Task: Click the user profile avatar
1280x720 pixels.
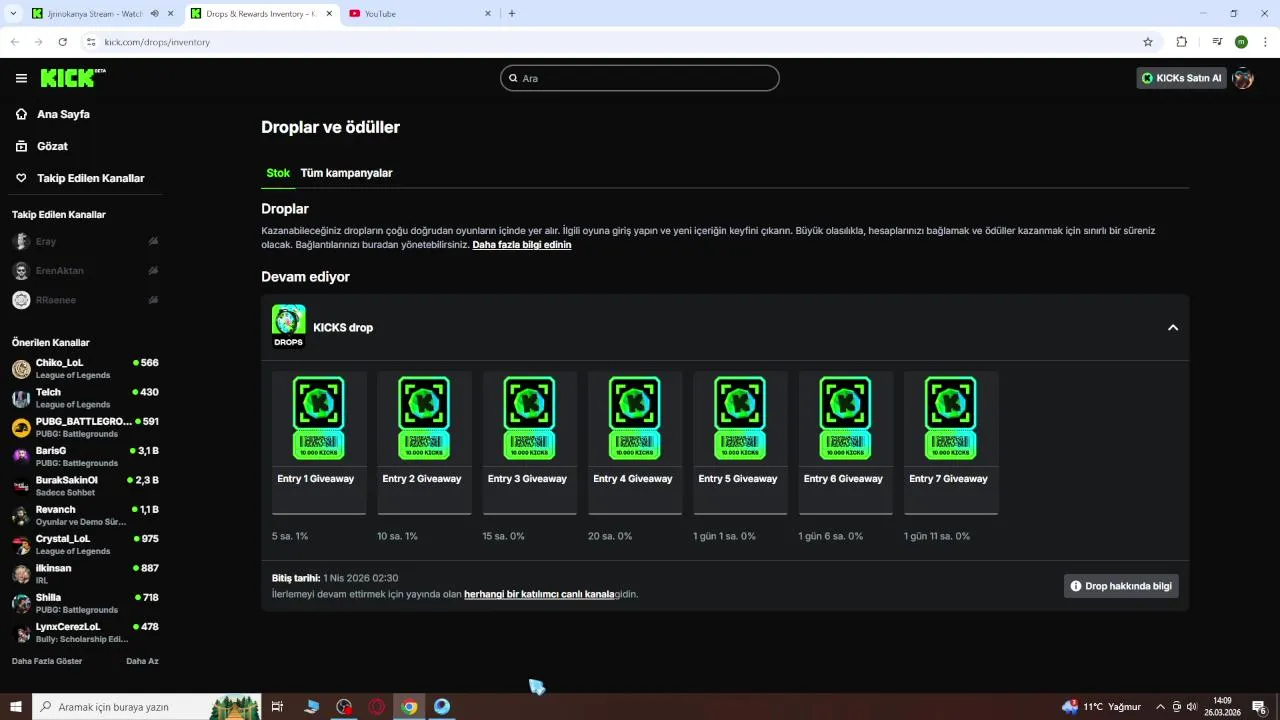Action: coord(1243,78)
